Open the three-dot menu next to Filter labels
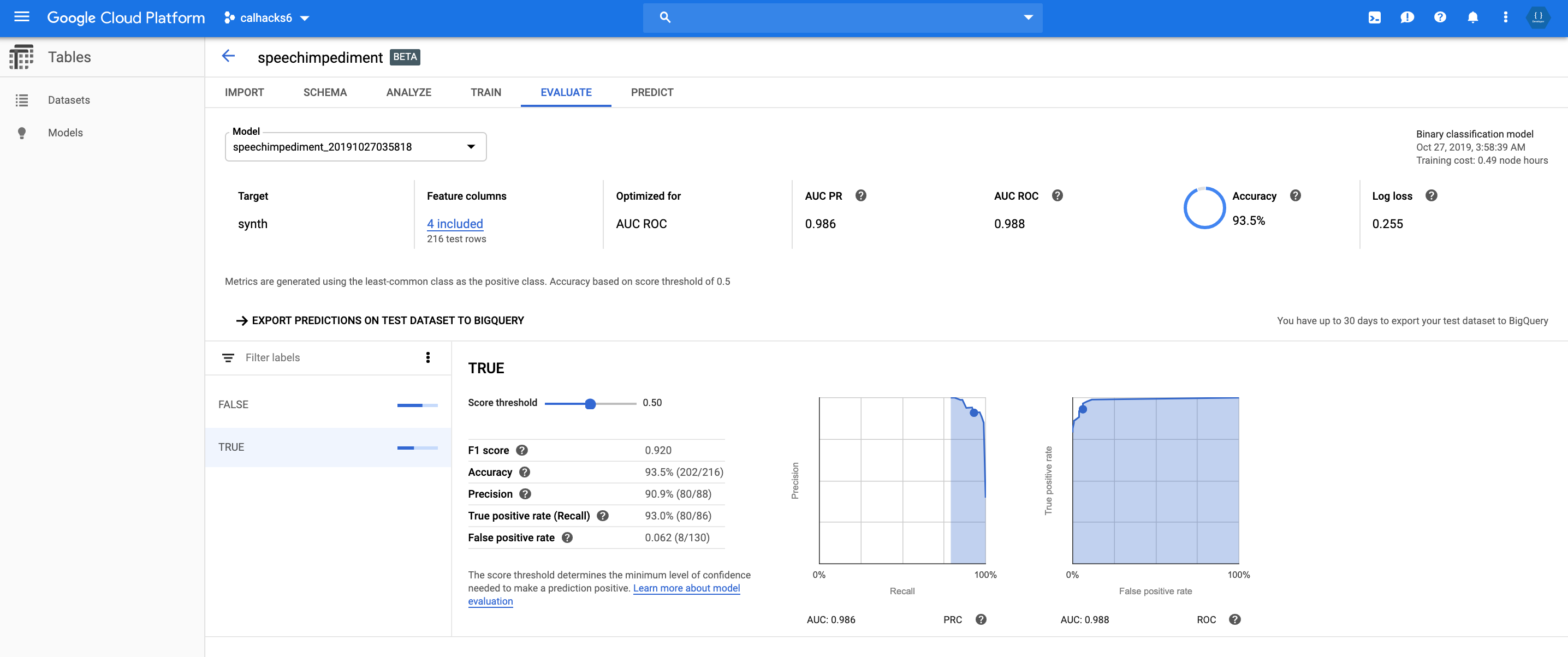Screen dimensions: 1568x657 click(x=428, y=358)
